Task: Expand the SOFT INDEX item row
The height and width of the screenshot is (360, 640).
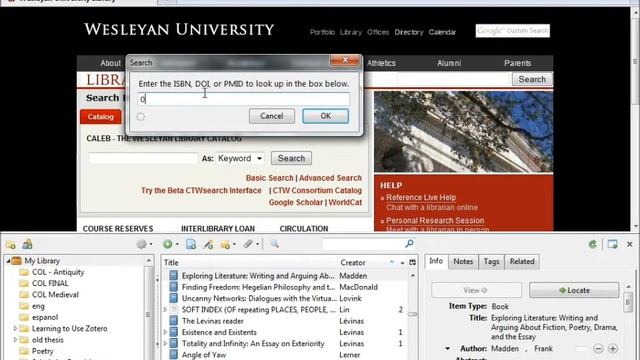Action: coord(165,310)
